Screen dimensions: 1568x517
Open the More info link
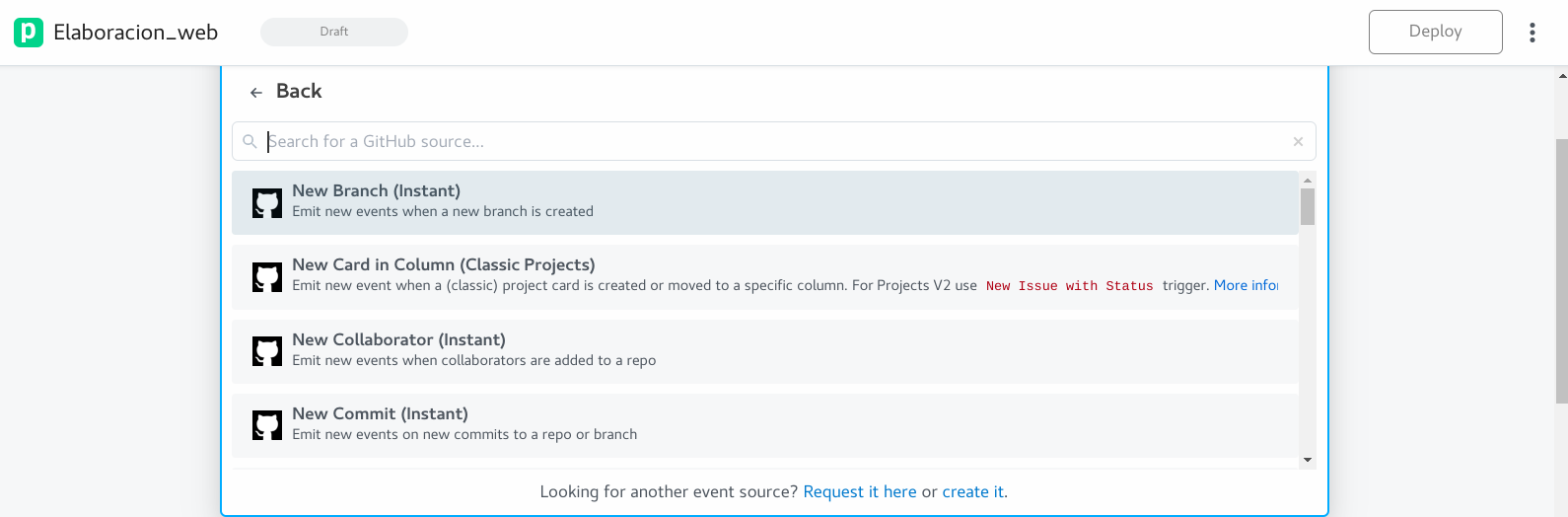1245,285
